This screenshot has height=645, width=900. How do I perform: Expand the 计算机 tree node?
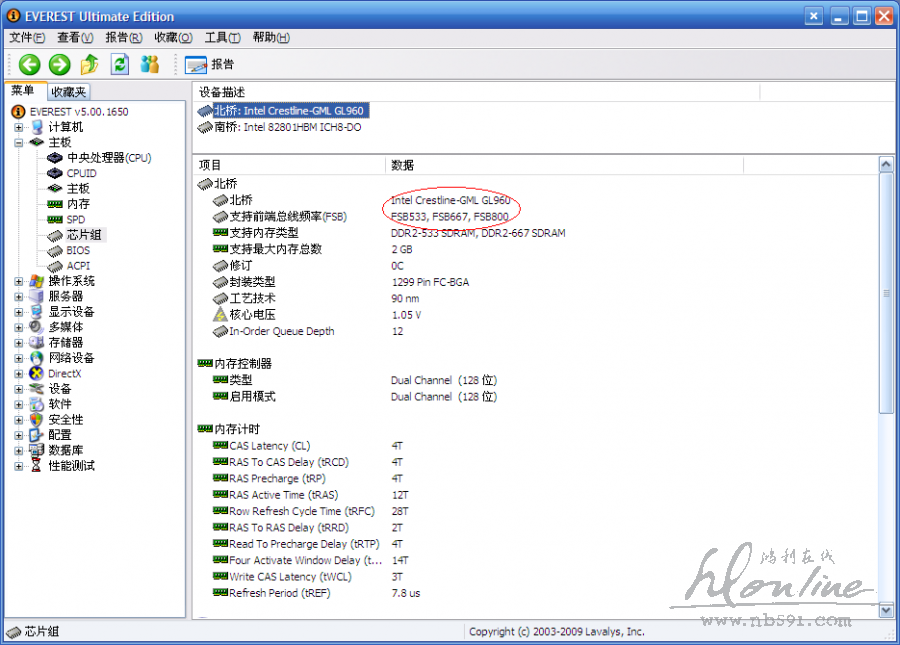coord(19,127)
